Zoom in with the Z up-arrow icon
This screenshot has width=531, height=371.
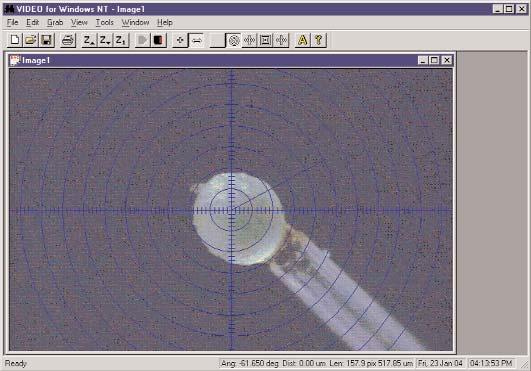tap(89, 40)
